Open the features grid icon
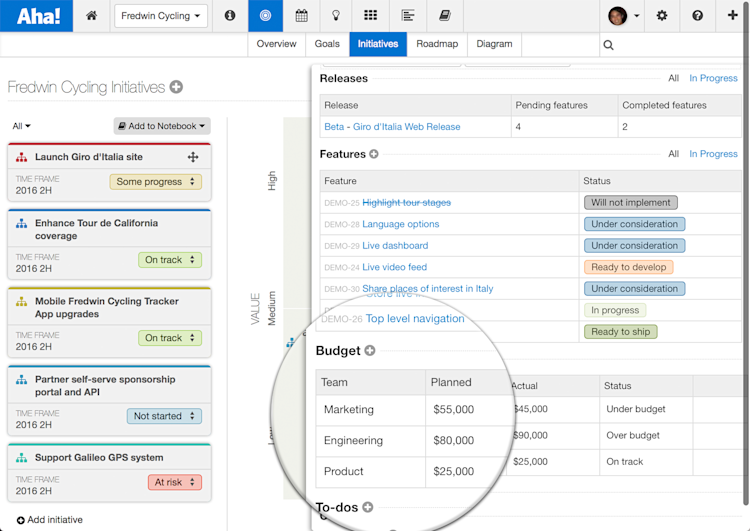Viewport: 750px width, 531px height. pyautogui.click(x=371, y=16)
